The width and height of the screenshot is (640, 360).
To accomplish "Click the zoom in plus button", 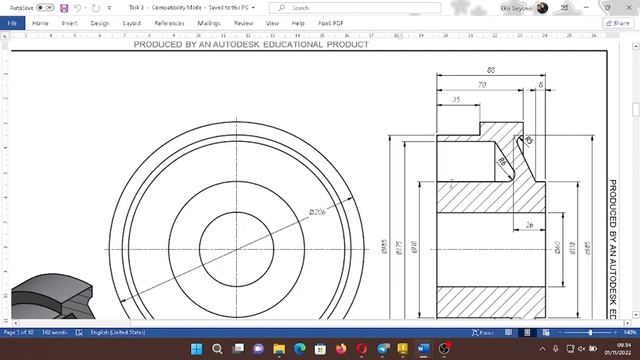I will [616, 333].
